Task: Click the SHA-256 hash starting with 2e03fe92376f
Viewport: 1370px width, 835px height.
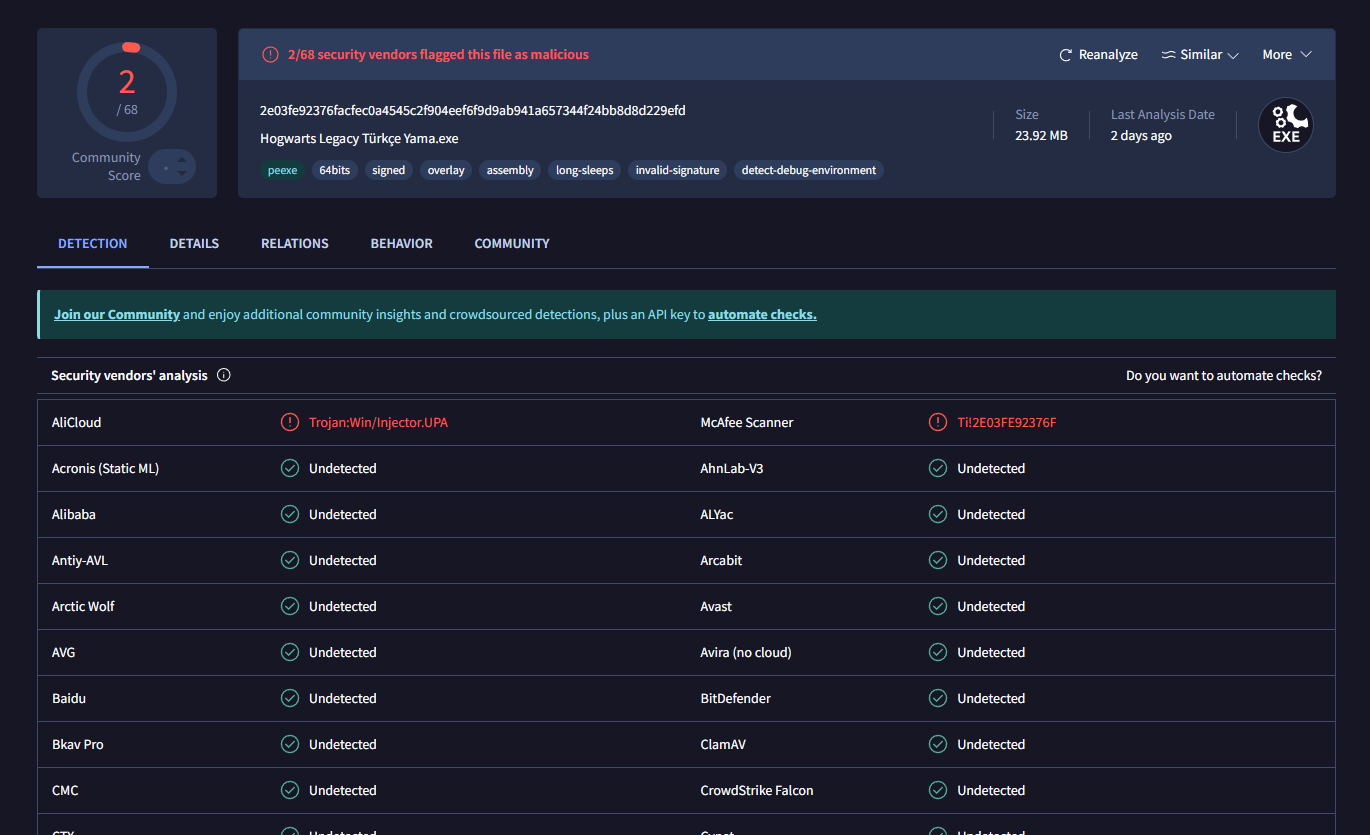Action: 473,110
